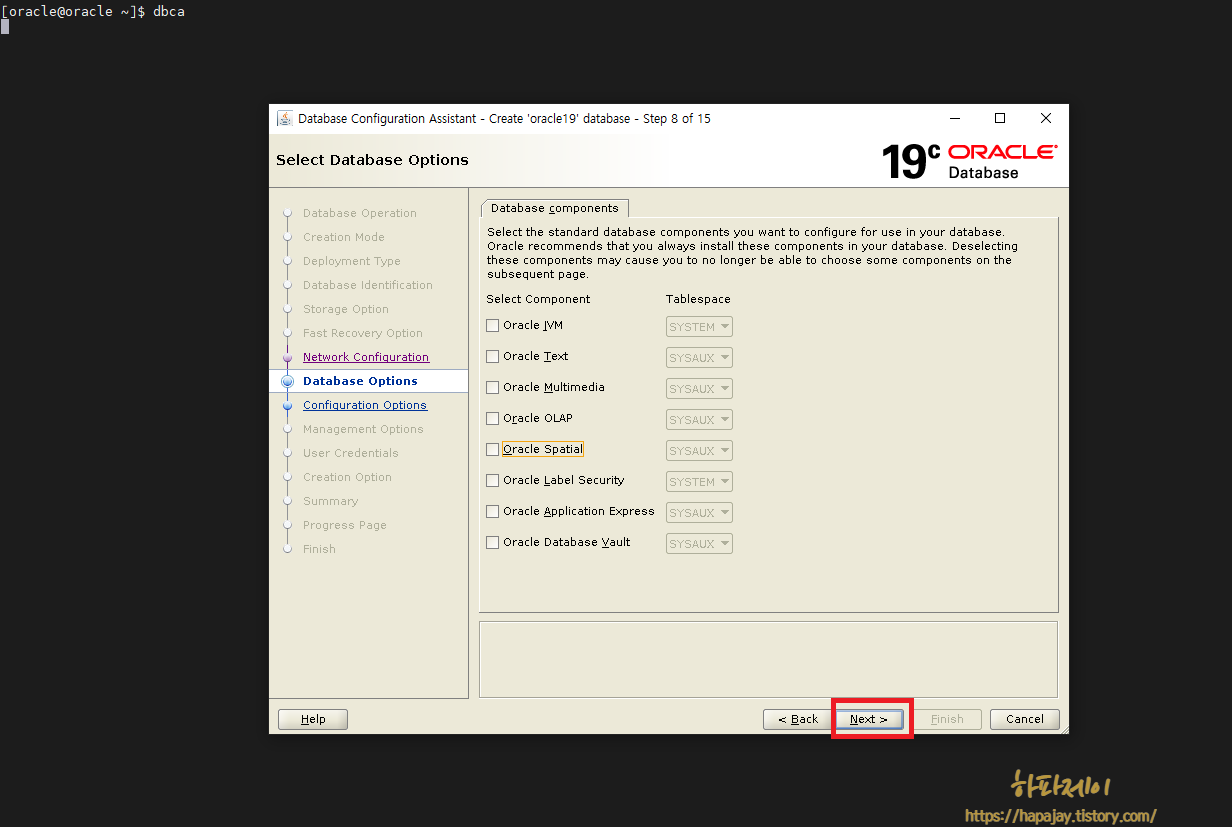Screen dimensions: 1232x827
Task: Open tablespace dropdown for Oracle Spatial
Action: click(x=699, y=451)
